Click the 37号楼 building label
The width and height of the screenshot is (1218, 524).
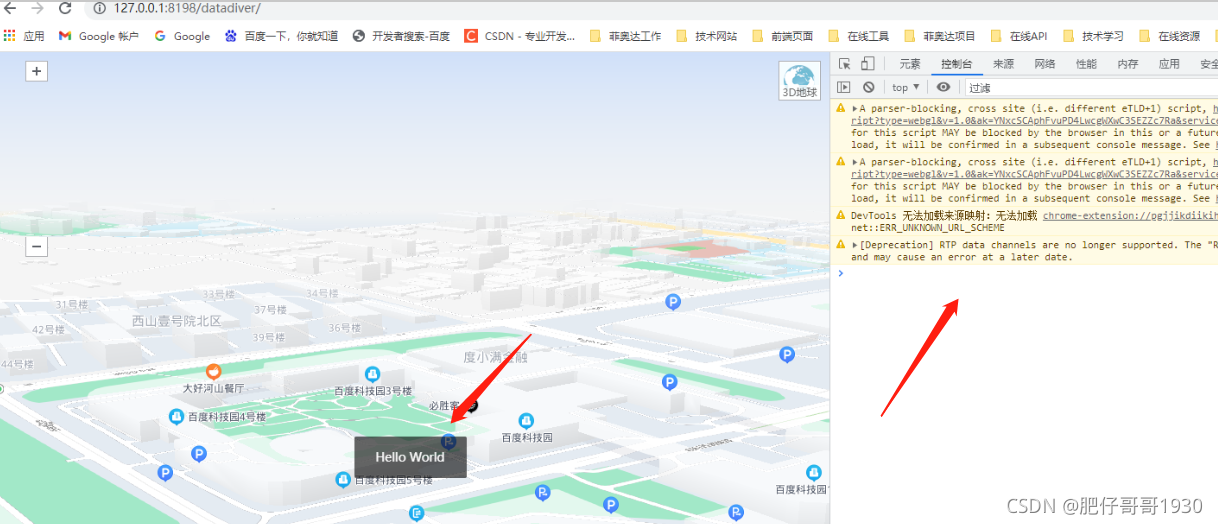coord(270,310)
